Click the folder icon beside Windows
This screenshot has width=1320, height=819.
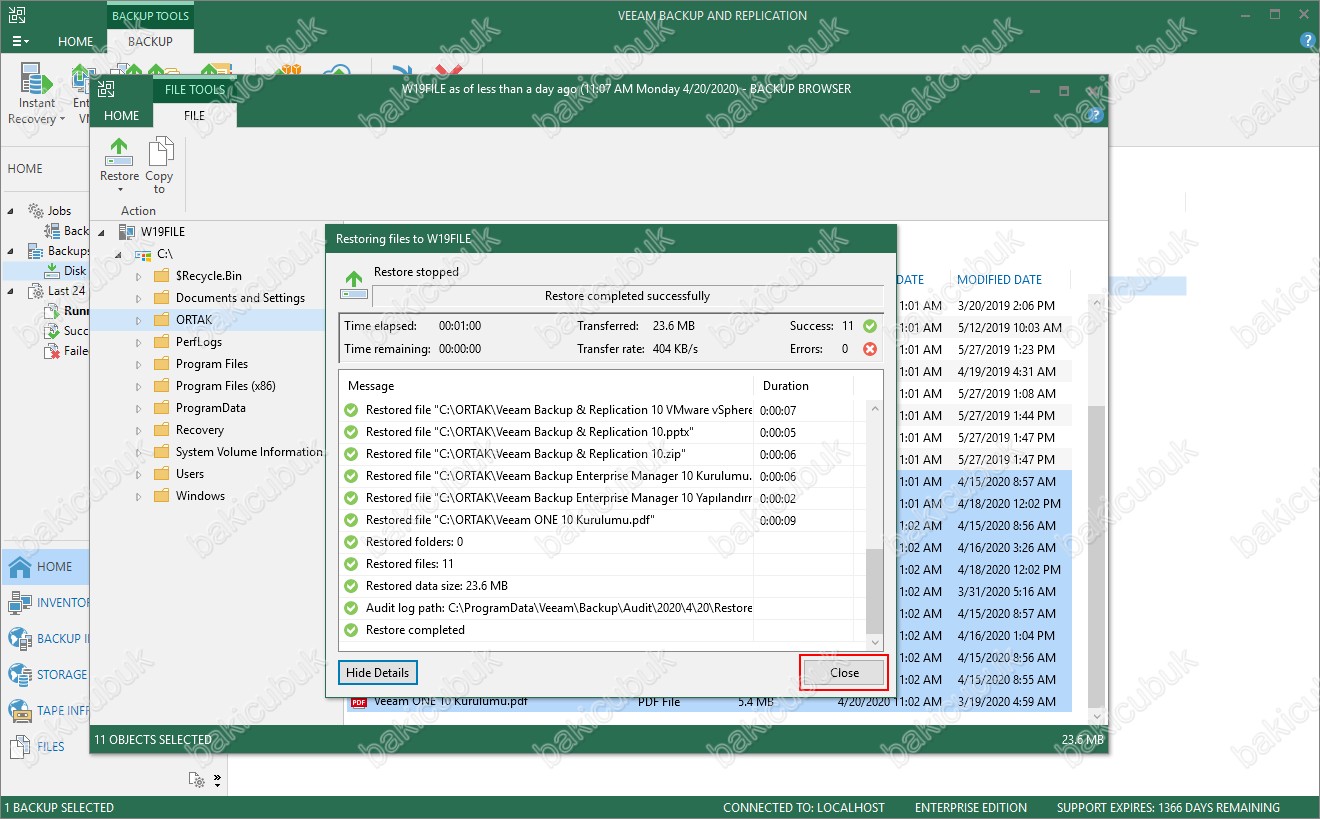(161, 496)
